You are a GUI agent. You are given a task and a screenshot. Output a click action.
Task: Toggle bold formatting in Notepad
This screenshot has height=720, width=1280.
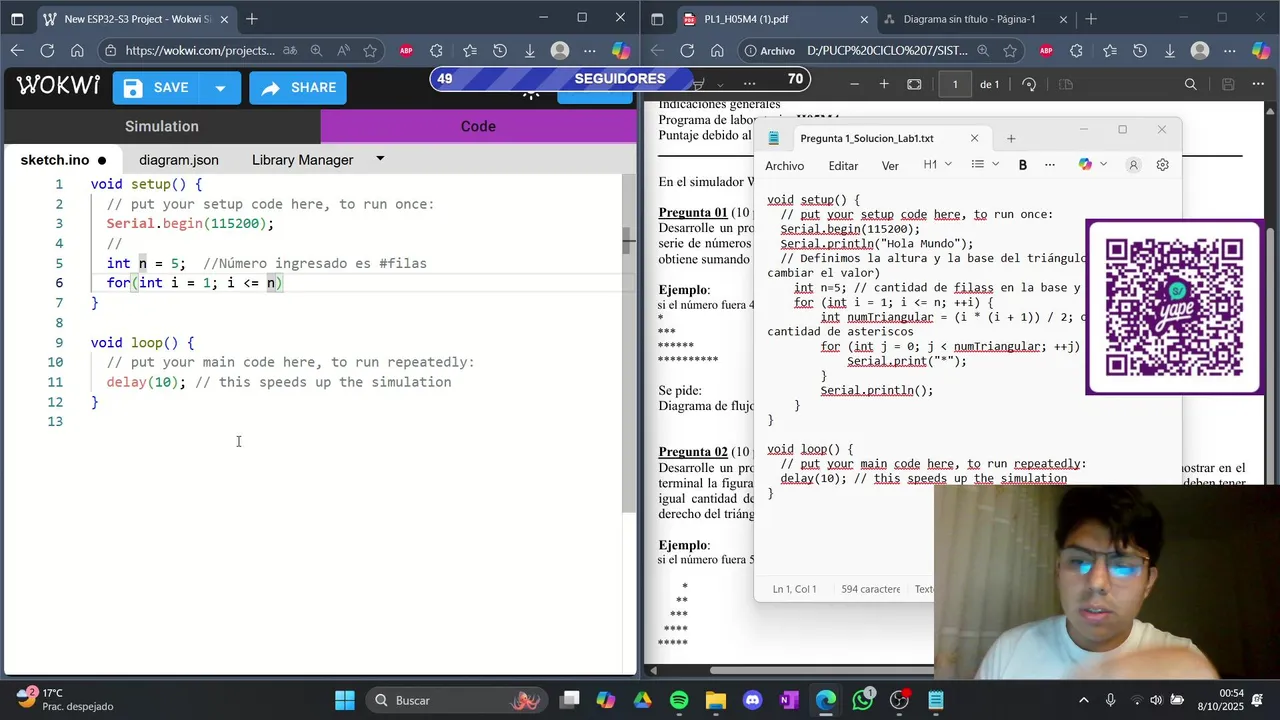tap(1022, 165)
